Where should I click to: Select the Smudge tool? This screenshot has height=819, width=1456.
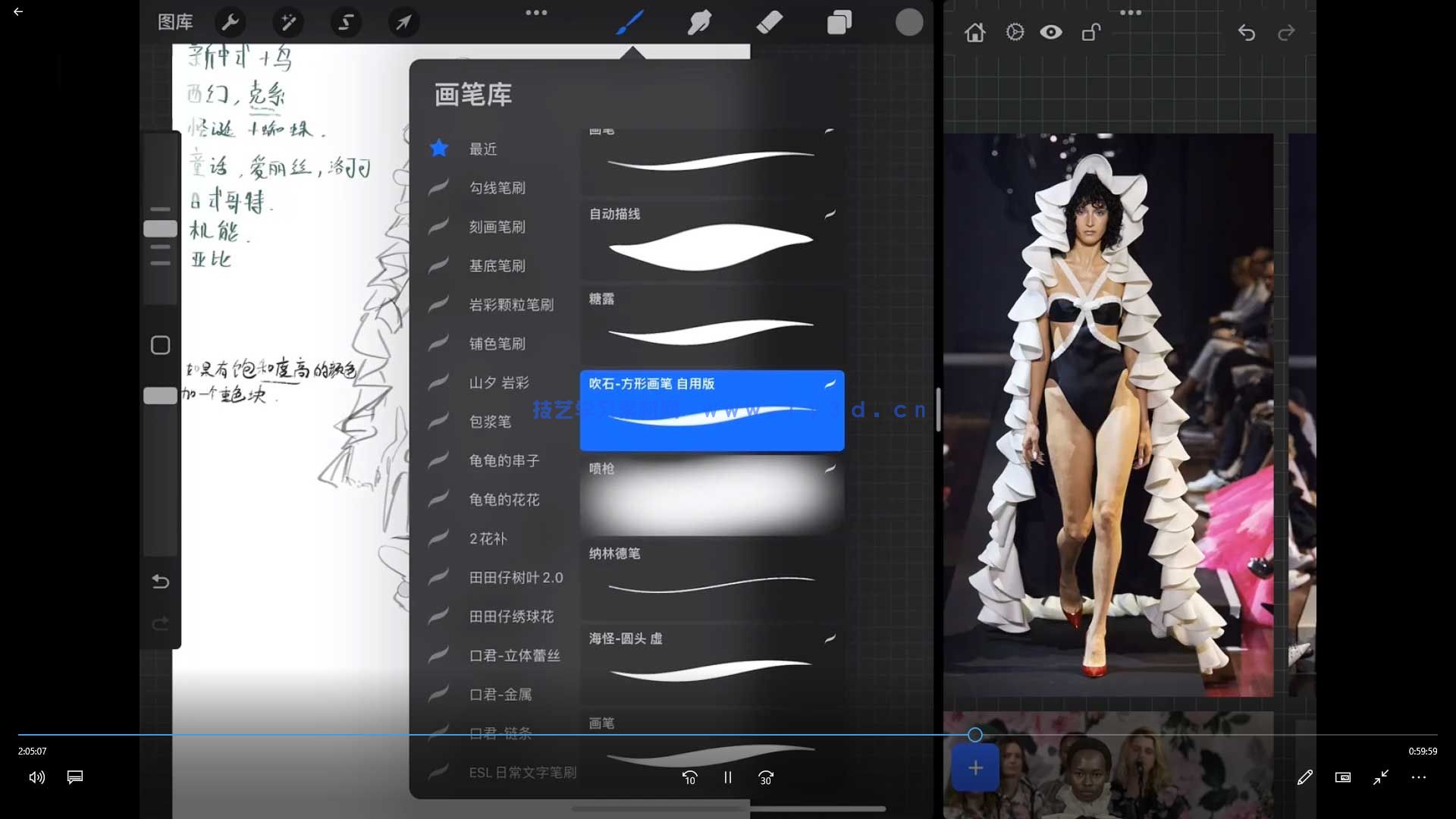[x=699, y=22]
